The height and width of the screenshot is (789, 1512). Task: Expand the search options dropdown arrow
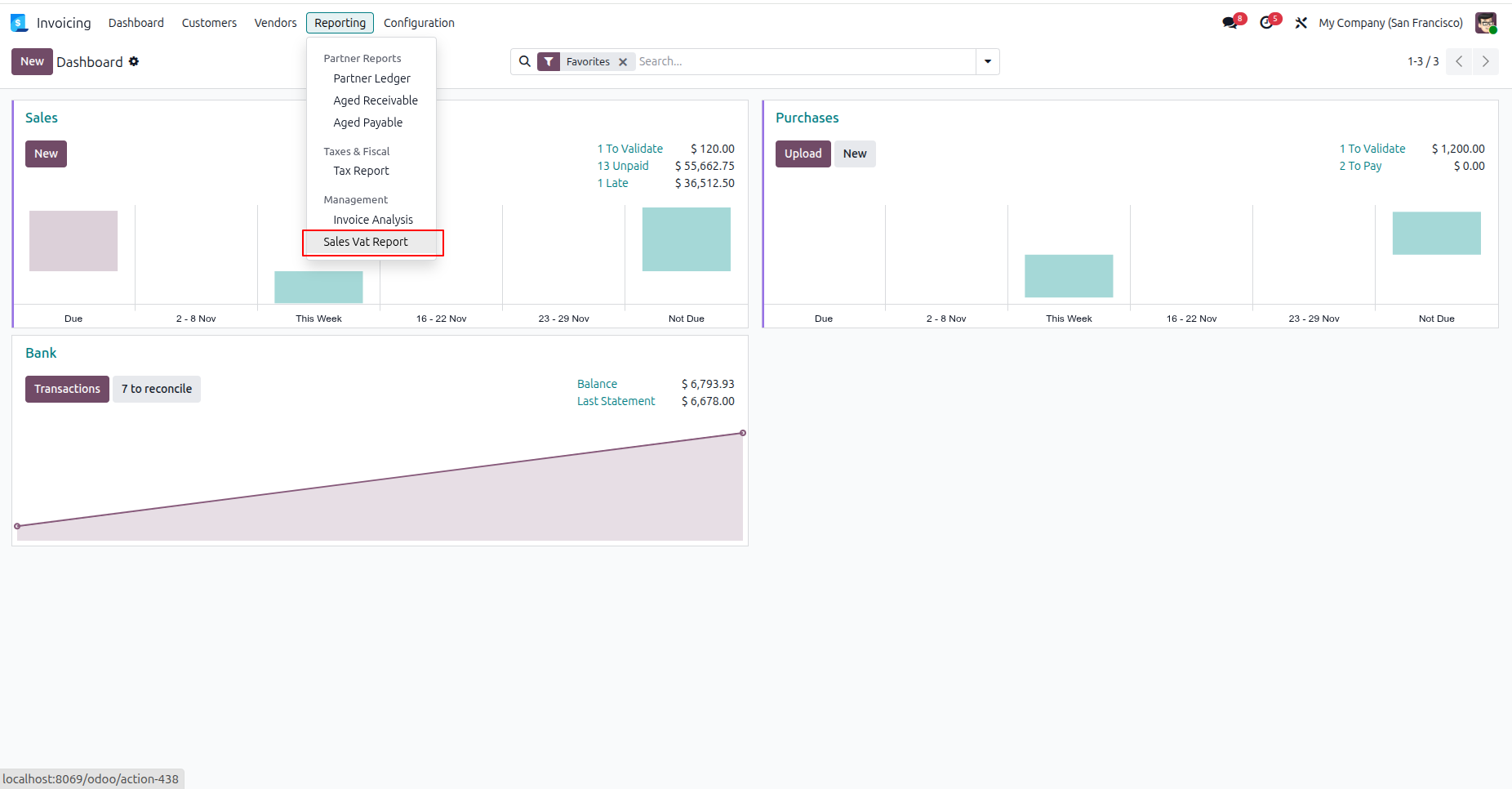point(988,61)
